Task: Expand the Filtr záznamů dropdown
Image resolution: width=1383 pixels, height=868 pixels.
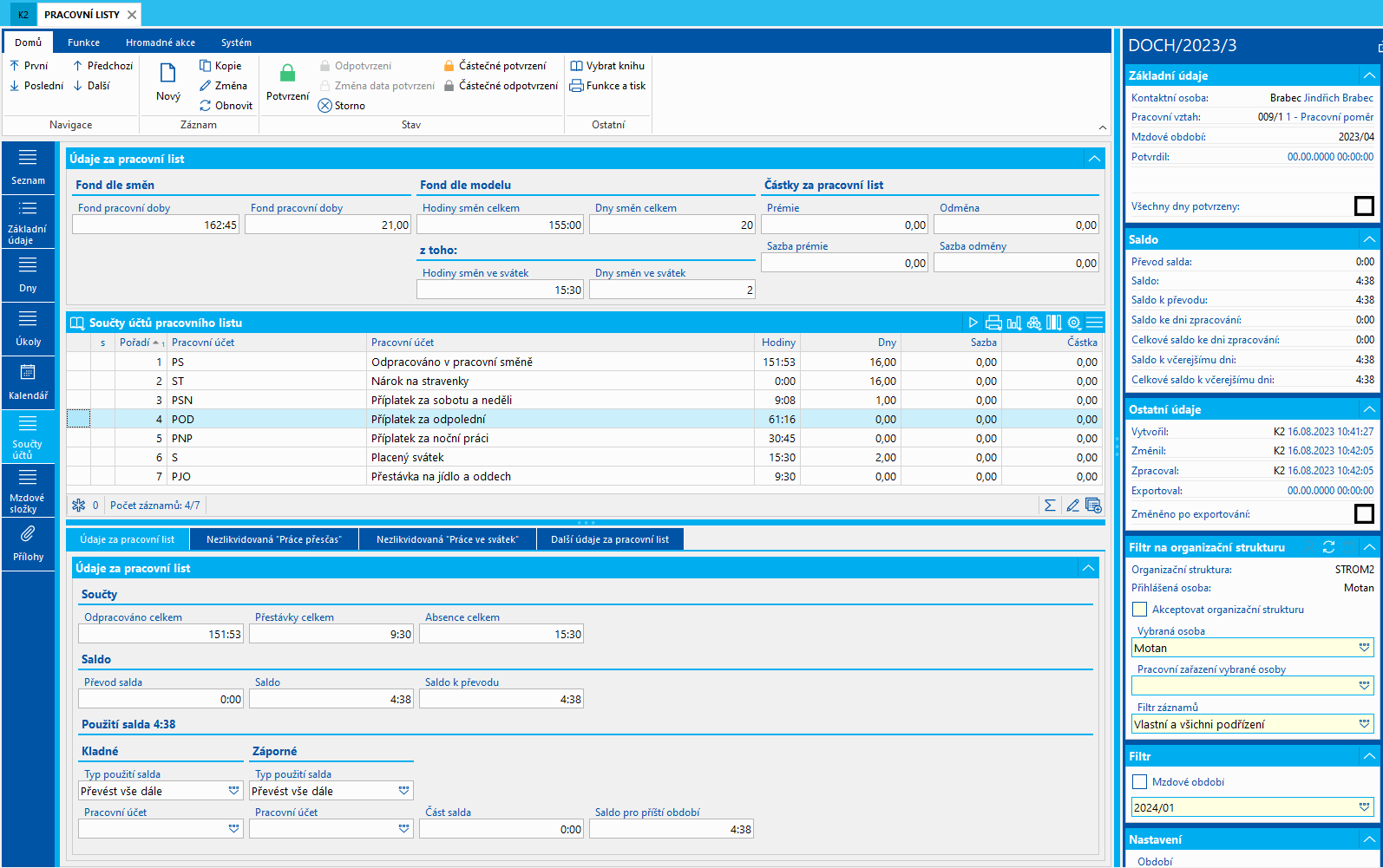Action: (x=1364, y=724)
